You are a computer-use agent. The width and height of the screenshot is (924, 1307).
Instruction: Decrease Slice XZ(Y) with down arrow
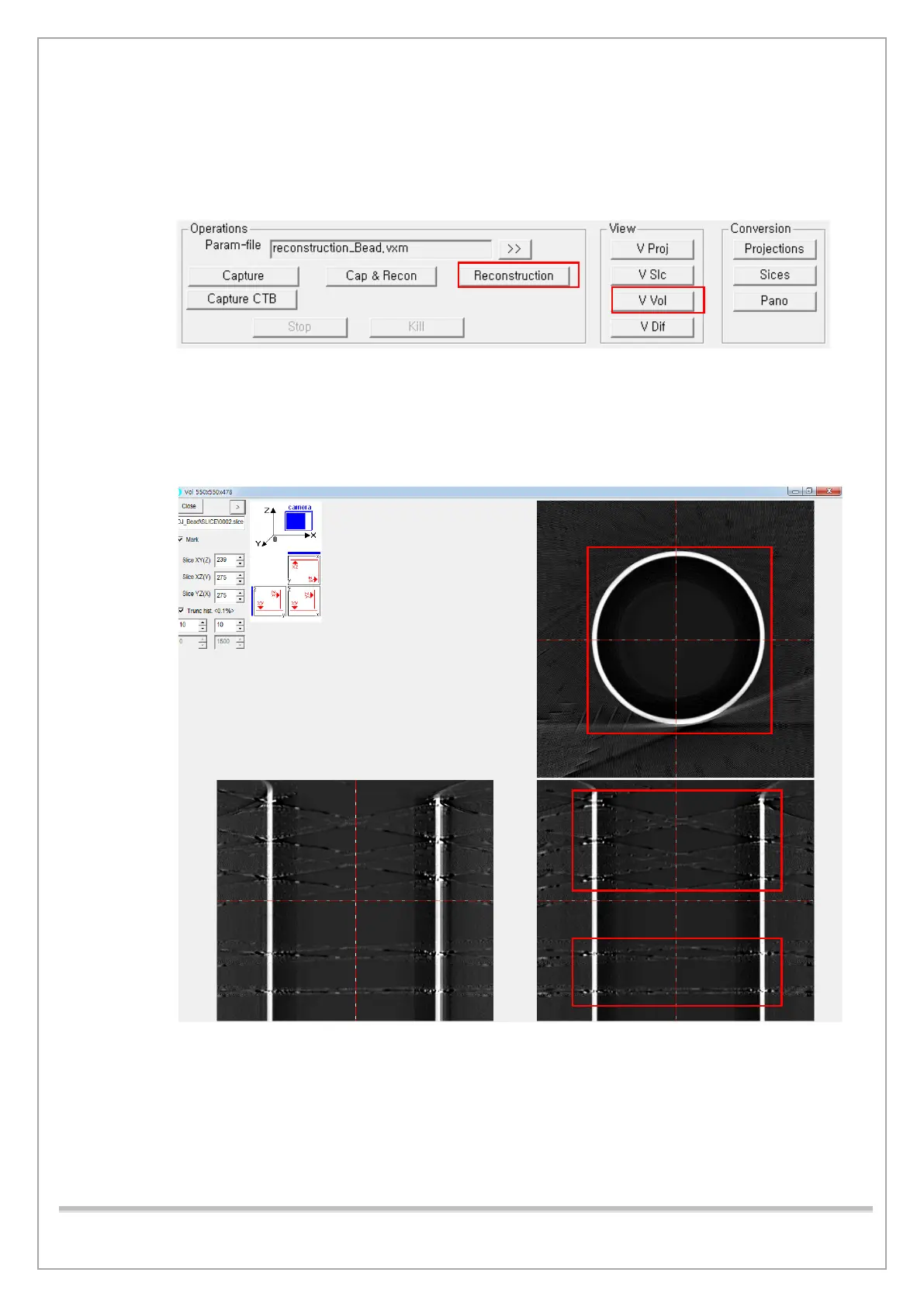pos(241,581)
